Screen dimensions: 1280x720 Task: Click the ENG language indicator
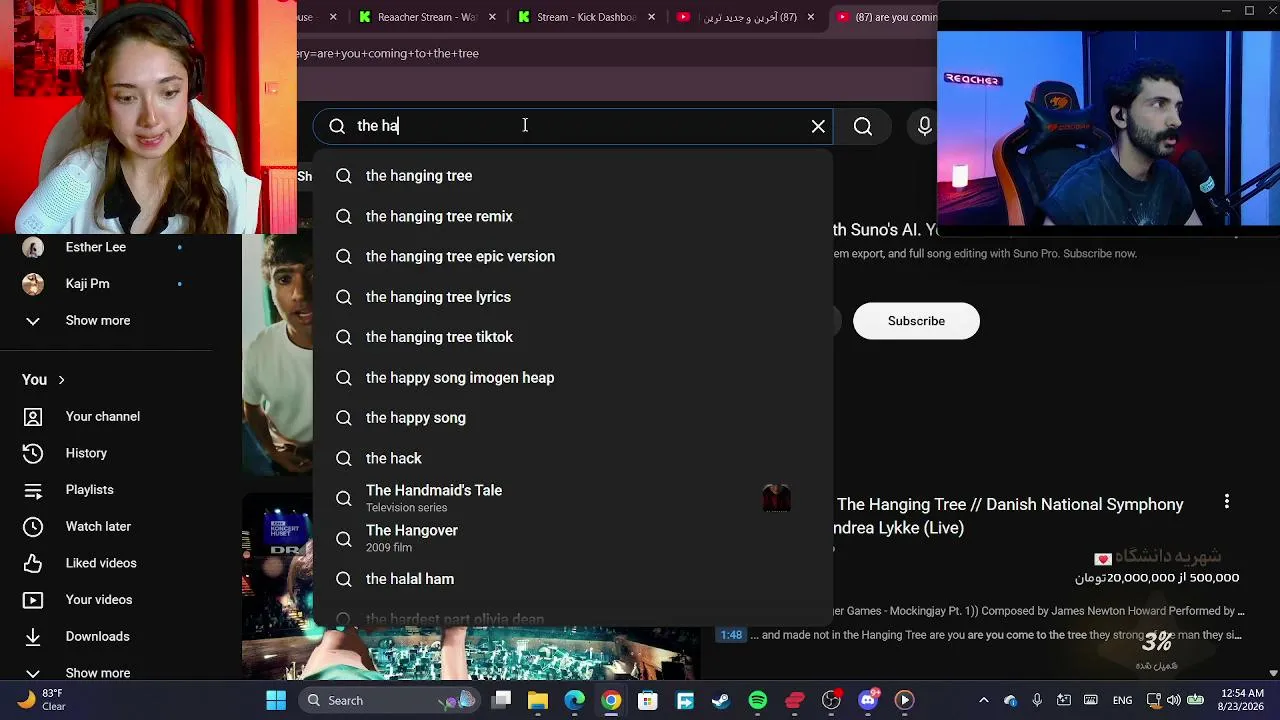pyautogui.click(x=1122, y=700)
